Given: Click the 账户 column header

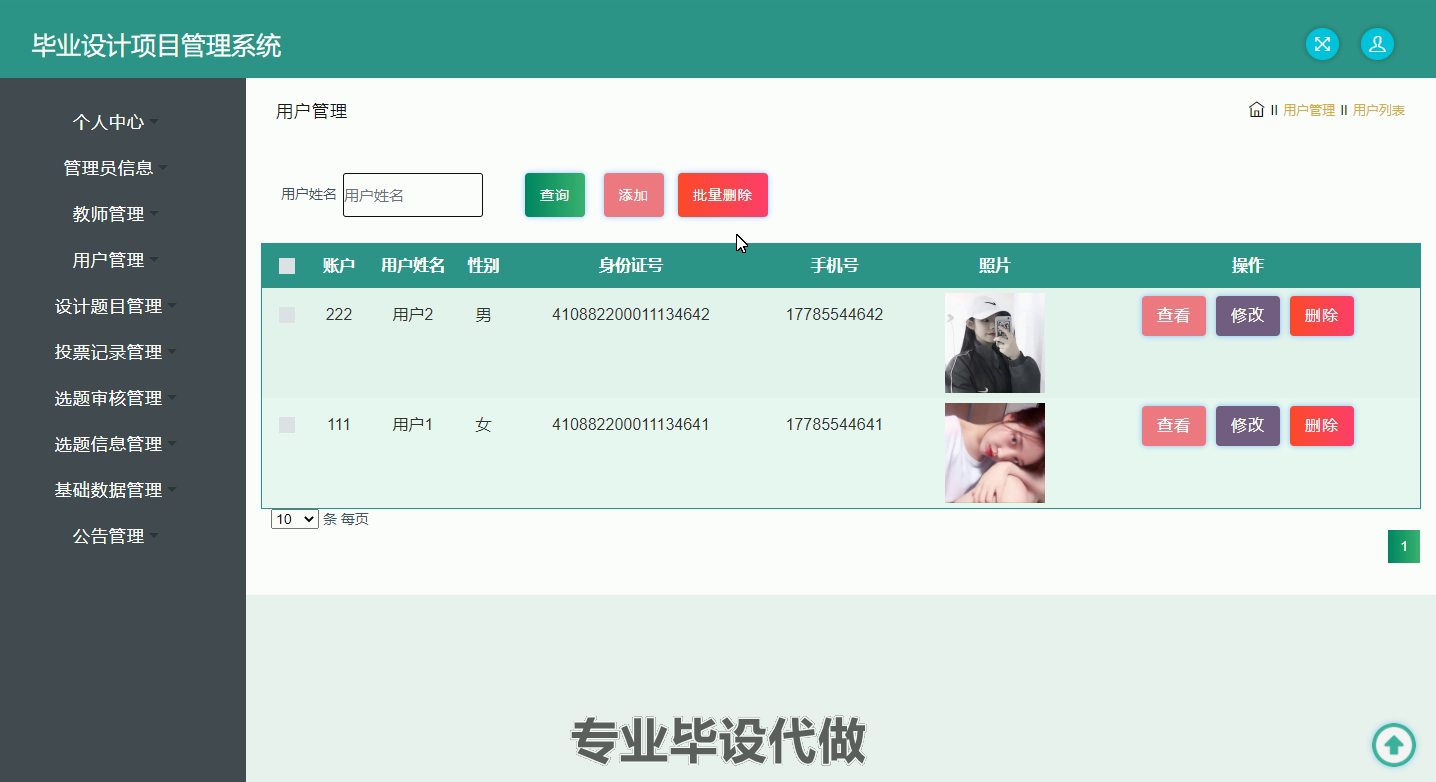Looking at the screenshot, I should [x=339, y=266].
